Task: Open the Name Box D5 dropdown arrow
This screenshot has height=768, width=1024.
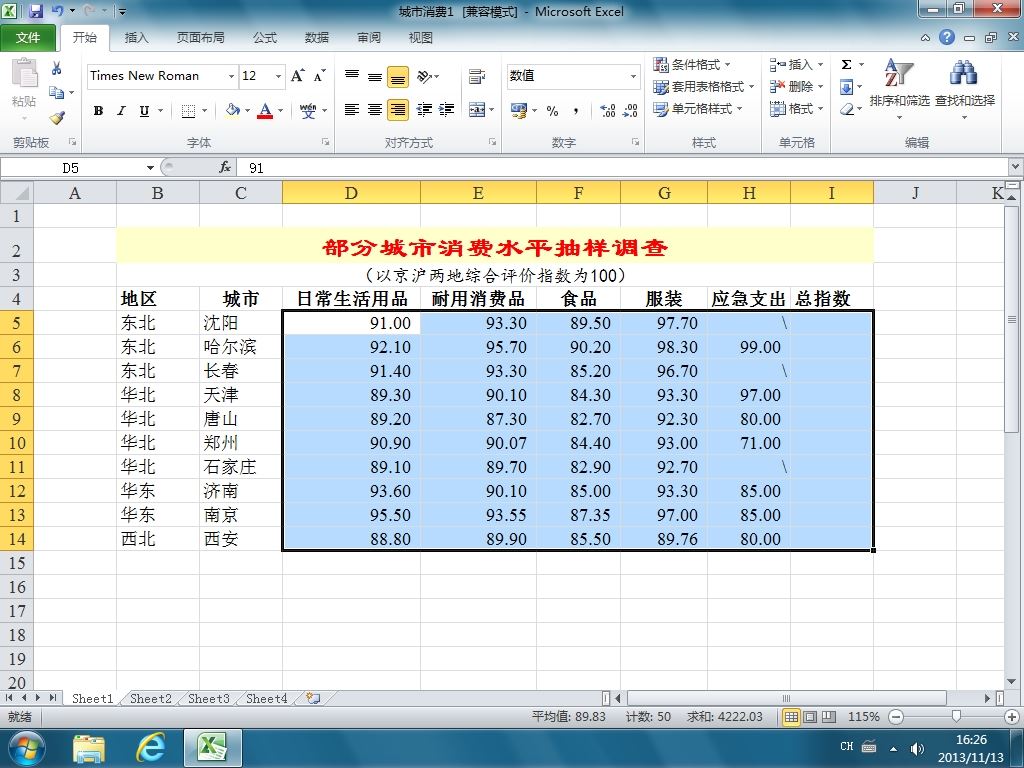Action: coord(150,168)
